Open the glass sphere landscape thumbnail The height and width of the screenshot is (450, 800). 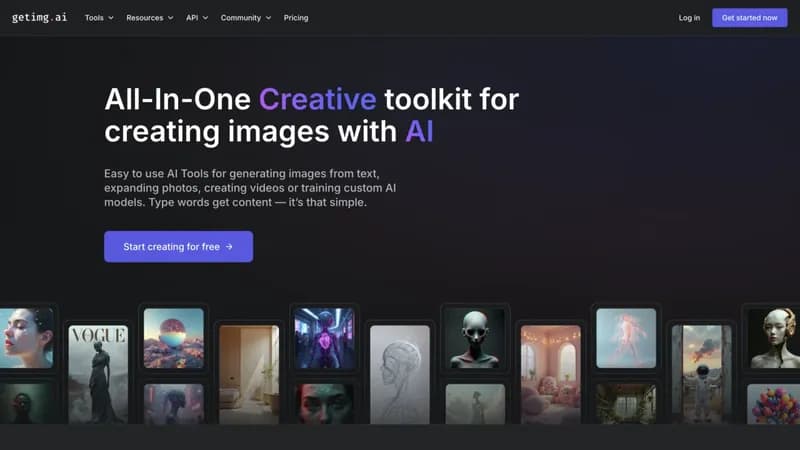[173, 338]
